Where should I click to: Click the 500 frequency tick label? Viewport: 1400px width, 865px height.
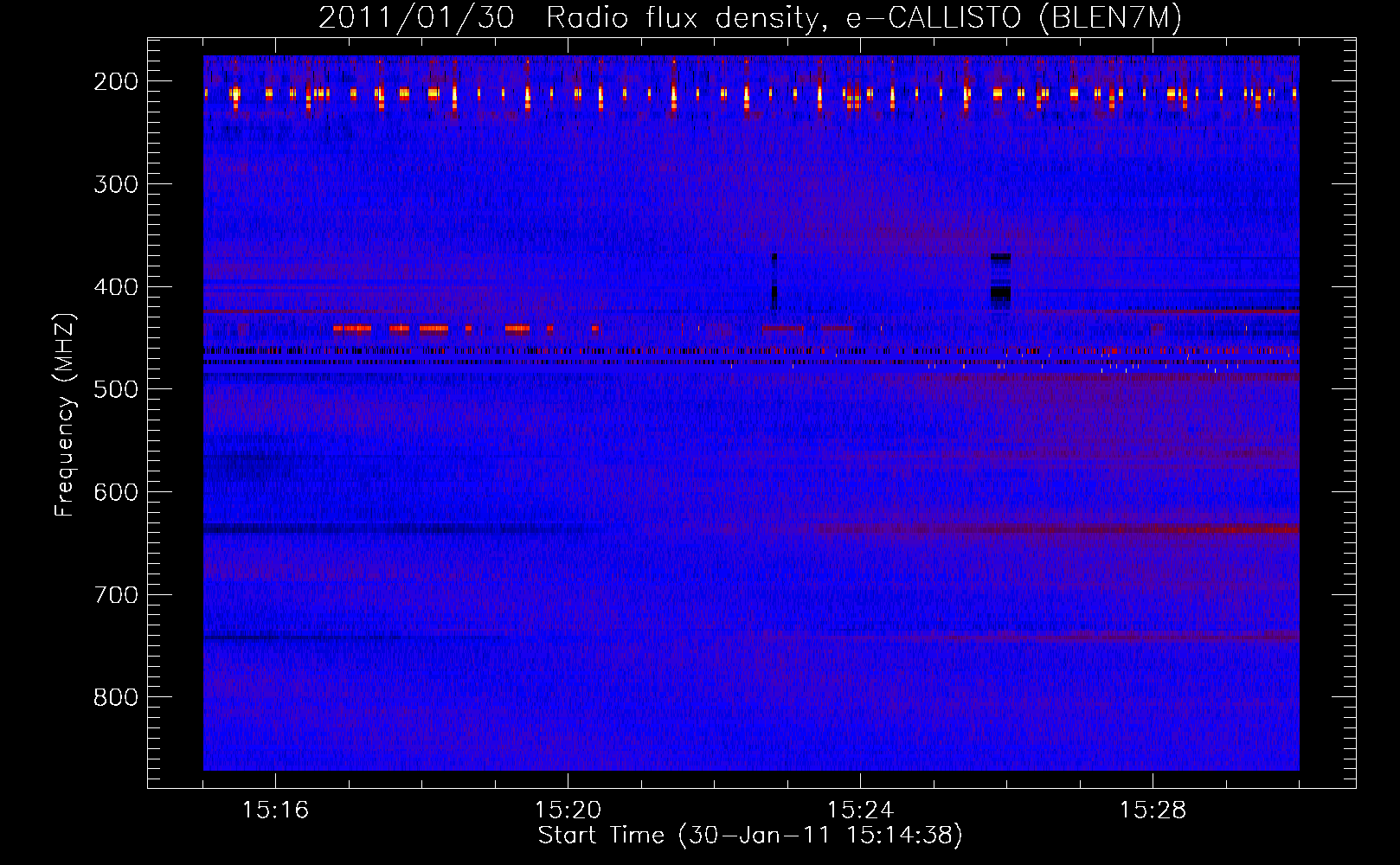pos(116,389)
